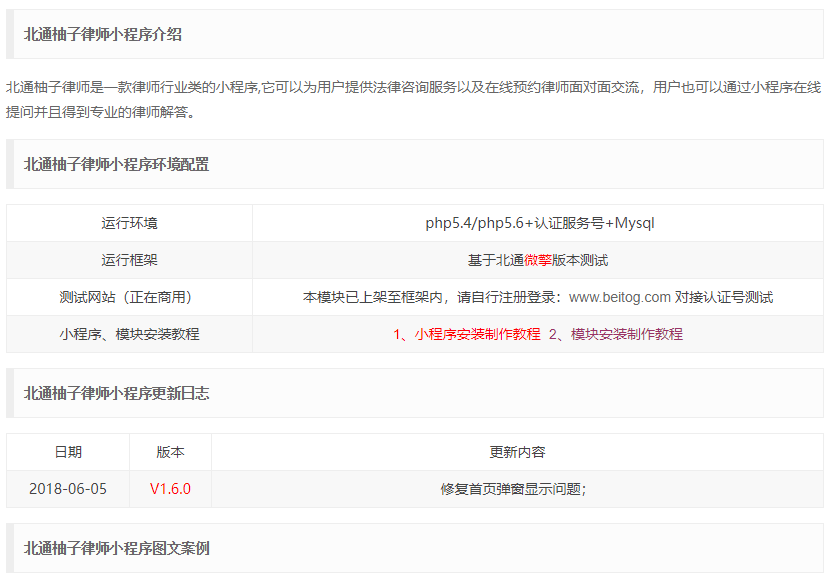Click the 更新内容 column header
Screen dimensions: 830x576
(517, 452)
